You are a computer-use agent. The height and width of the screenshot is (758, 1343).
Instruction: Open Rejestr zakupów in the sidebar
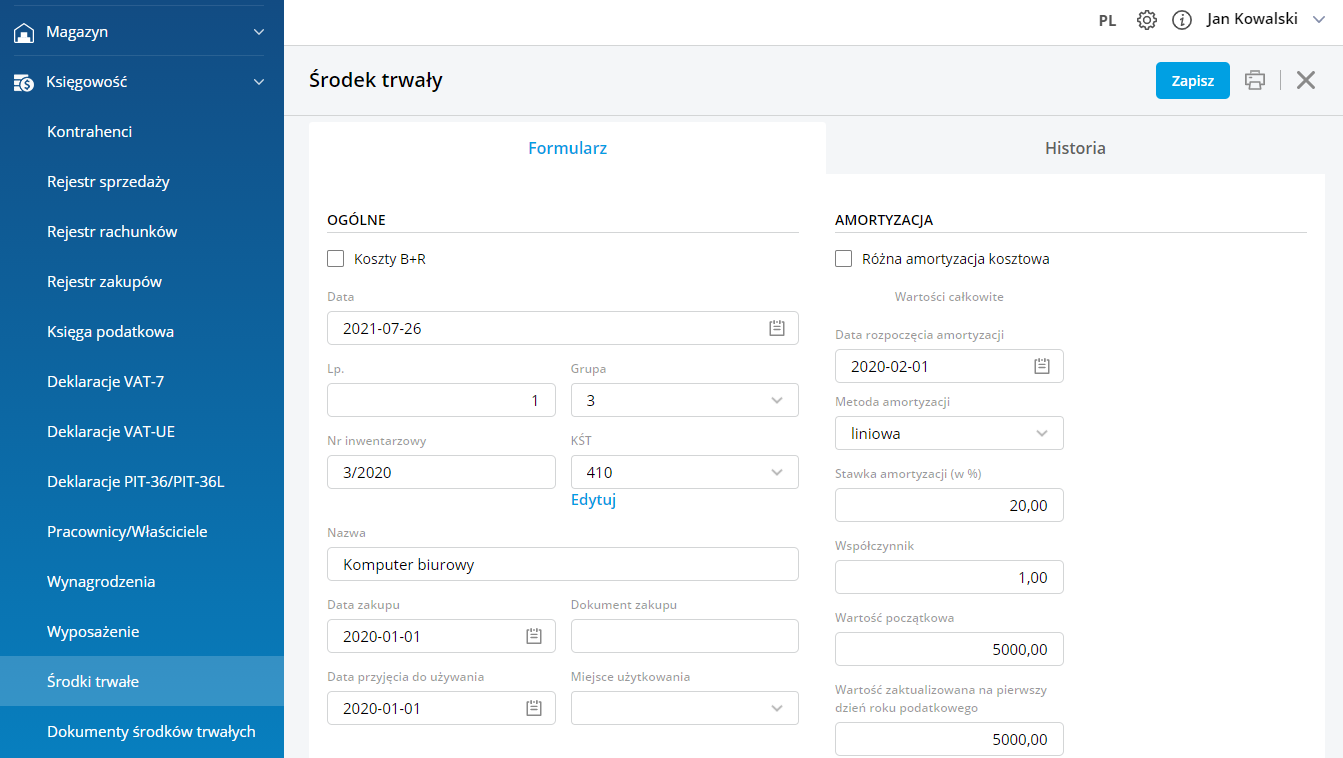coord(104,282)
